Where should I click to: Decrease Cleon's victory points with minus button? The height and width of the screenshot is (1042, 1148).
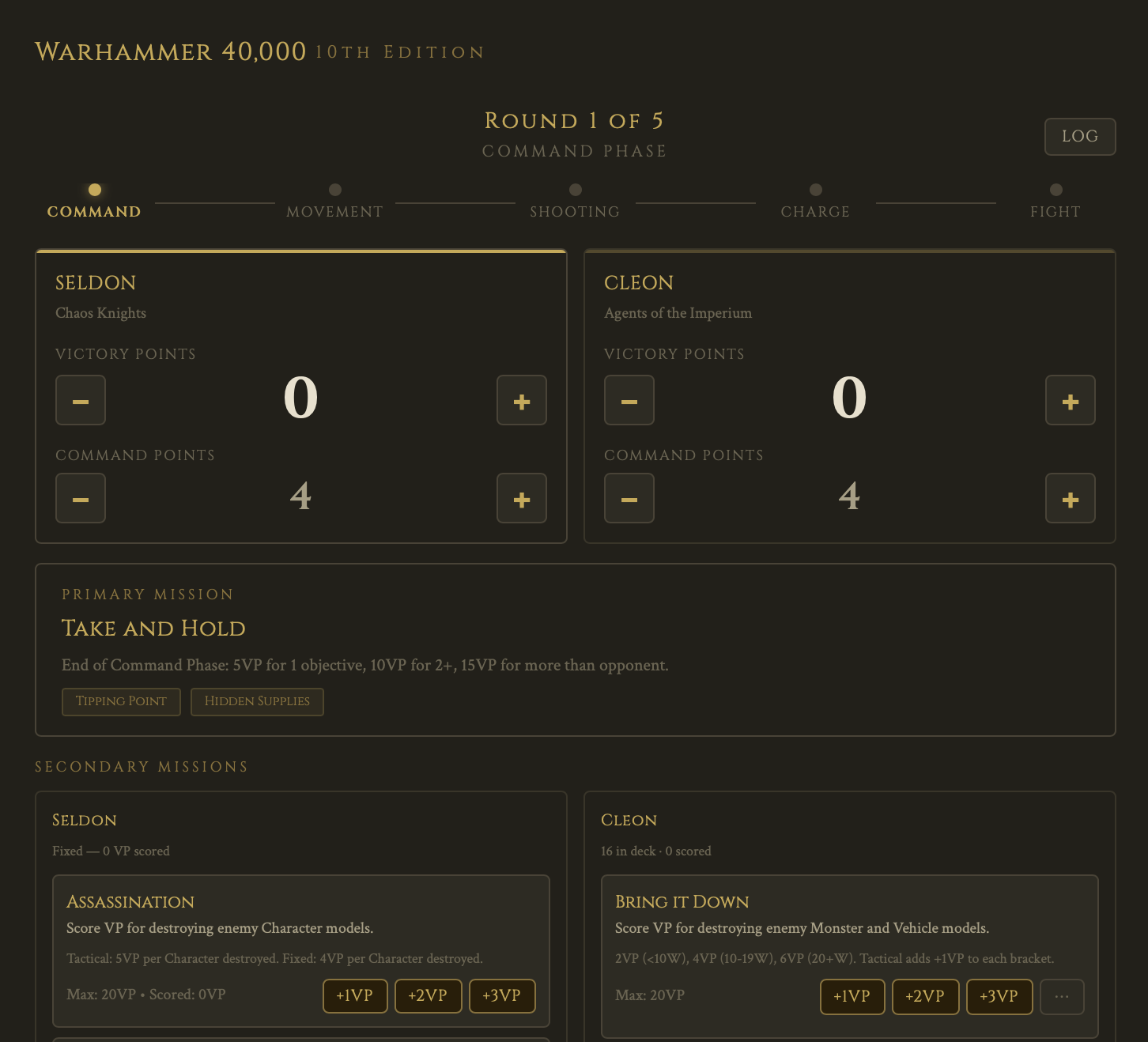[x=629, y=400]
